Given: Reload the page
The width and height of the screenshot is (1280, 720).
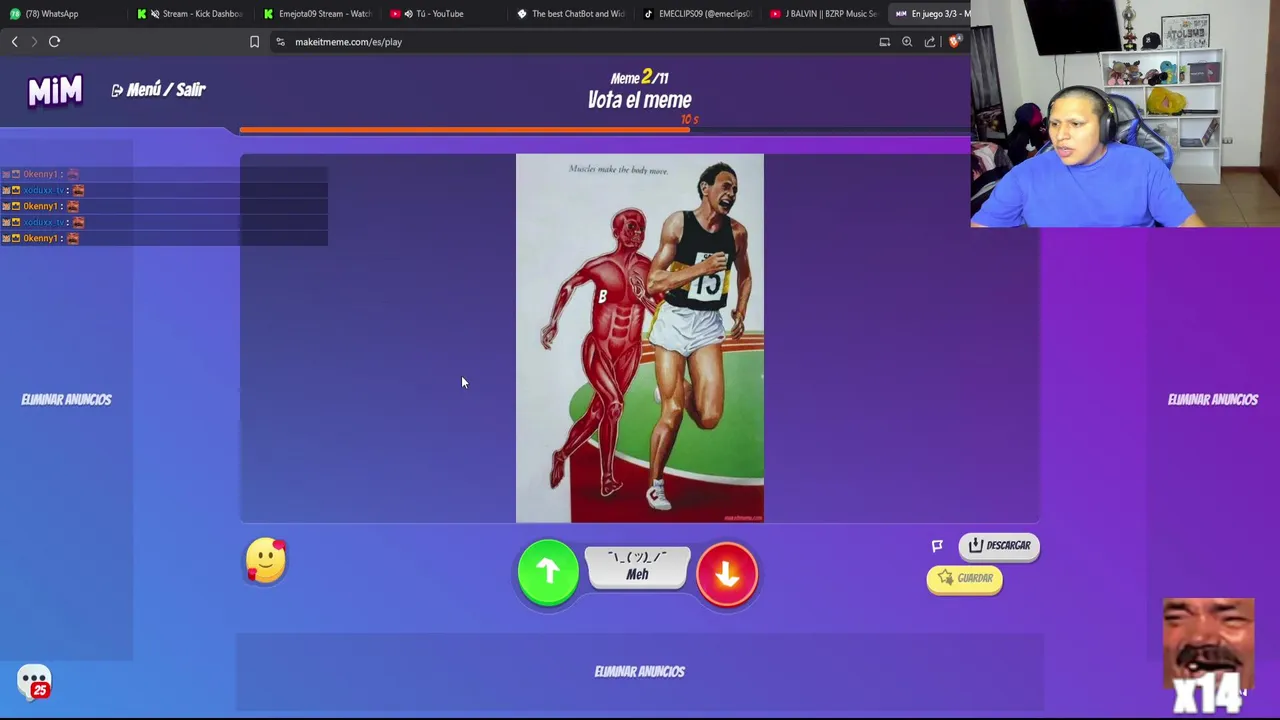Looking at the screenshot, I should (55, 42).
